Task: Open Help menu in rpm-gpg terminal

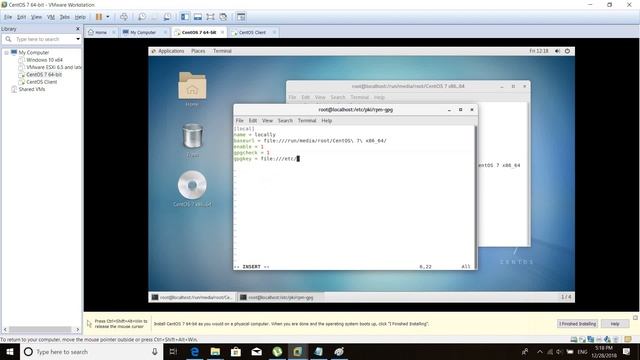Action: [327, 121]
